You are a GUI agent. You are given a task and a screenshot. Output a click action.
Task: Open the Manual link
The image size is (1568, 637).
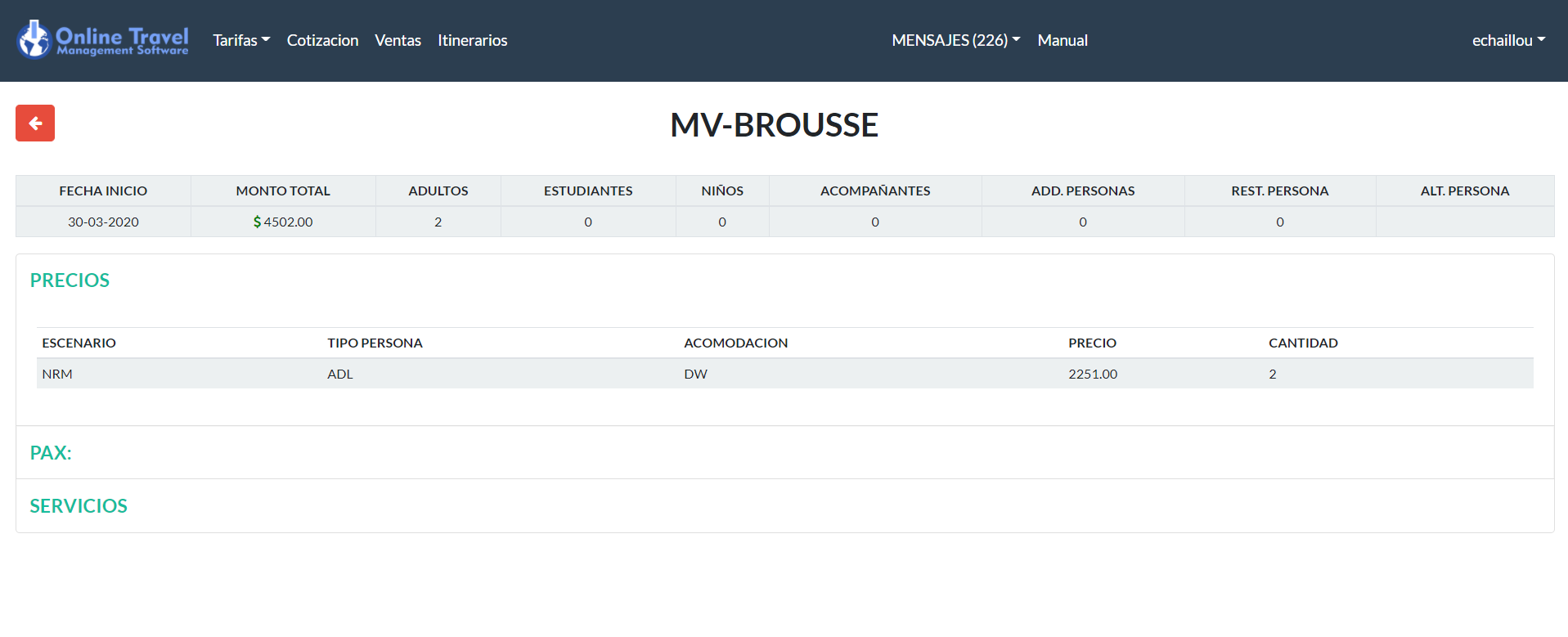[1062, 40]
